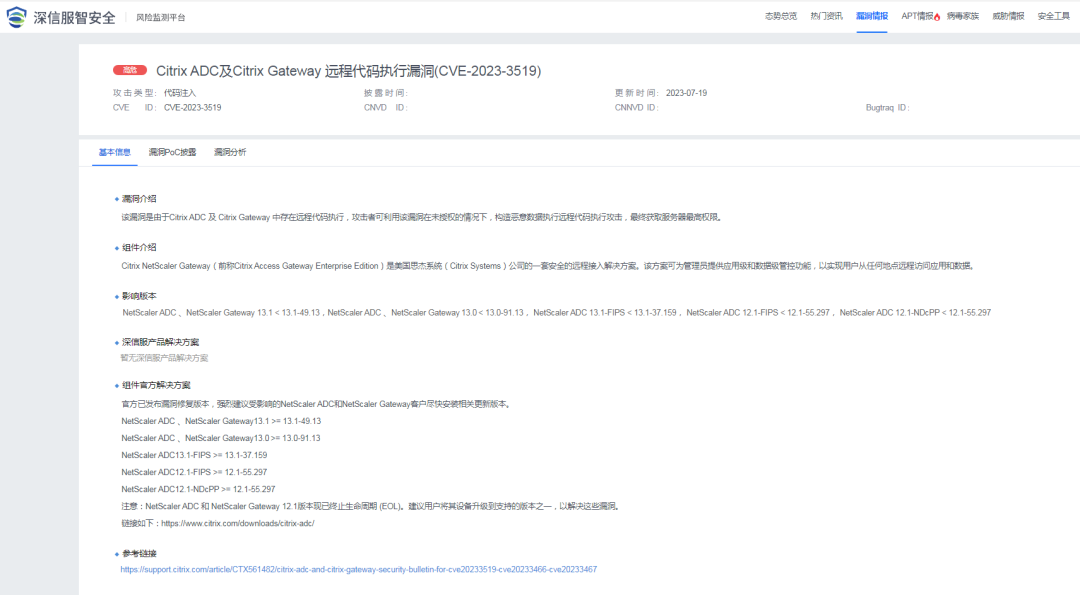1080x595 pixels.
Task: Click the 漏洞介绍 section heading
Action: pos(139,199)
